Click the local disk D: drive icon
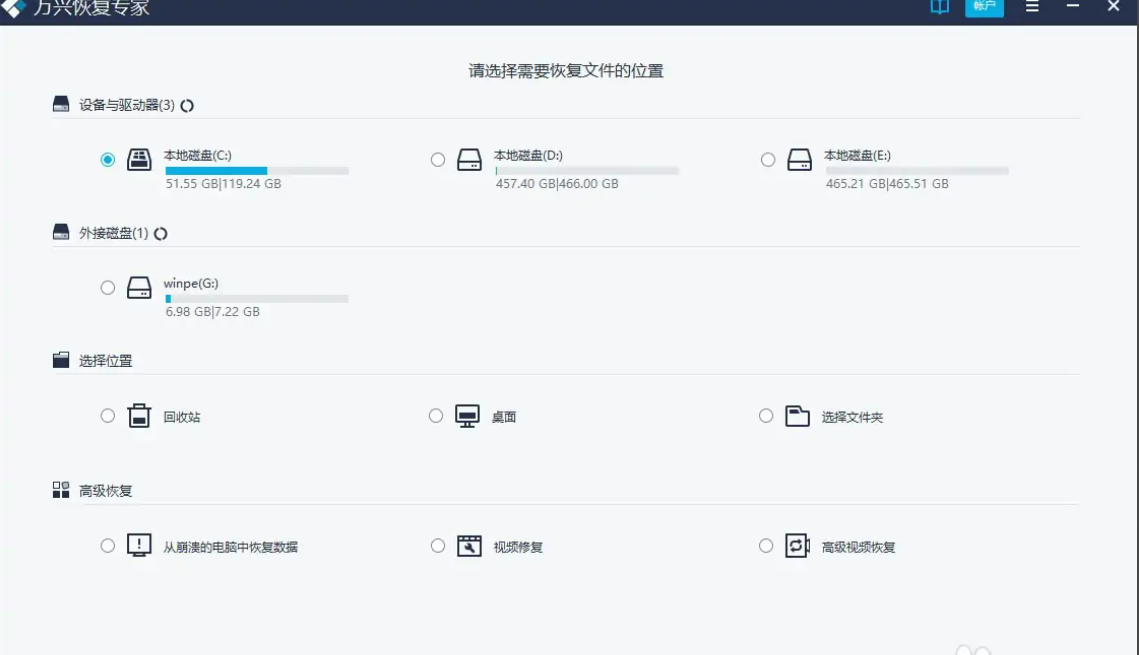 470,160
